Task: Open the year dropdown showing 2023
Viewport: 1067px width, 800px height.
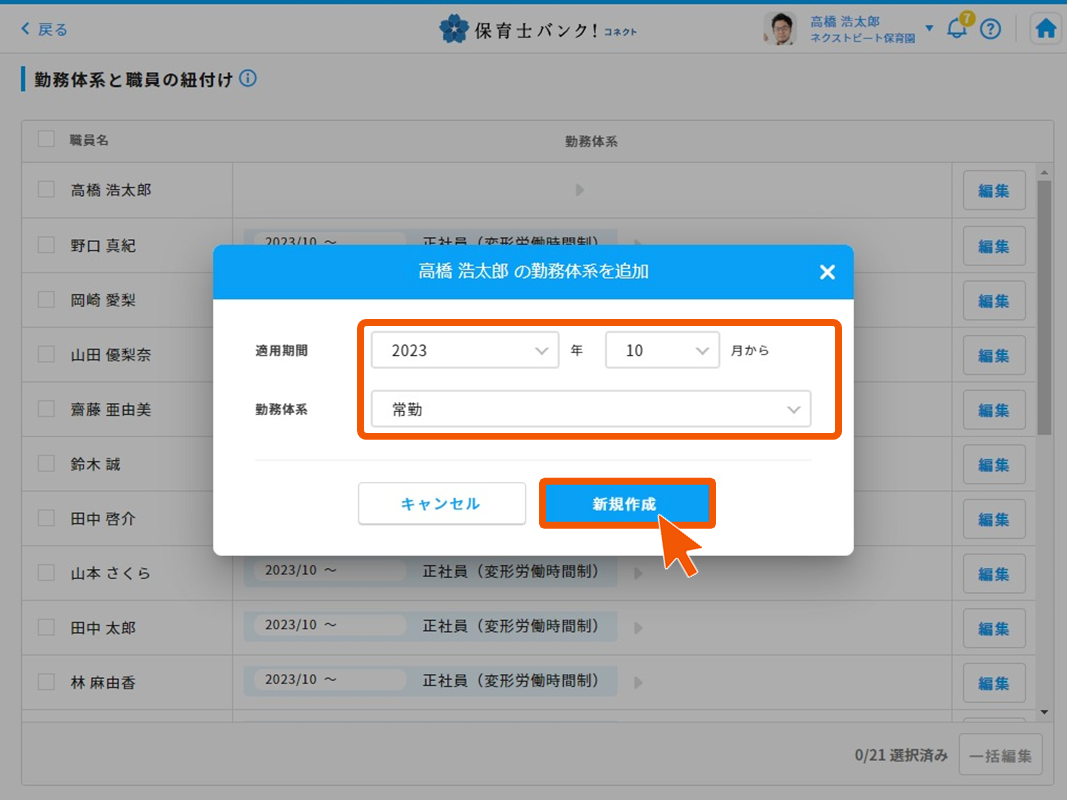Action: 464,351
